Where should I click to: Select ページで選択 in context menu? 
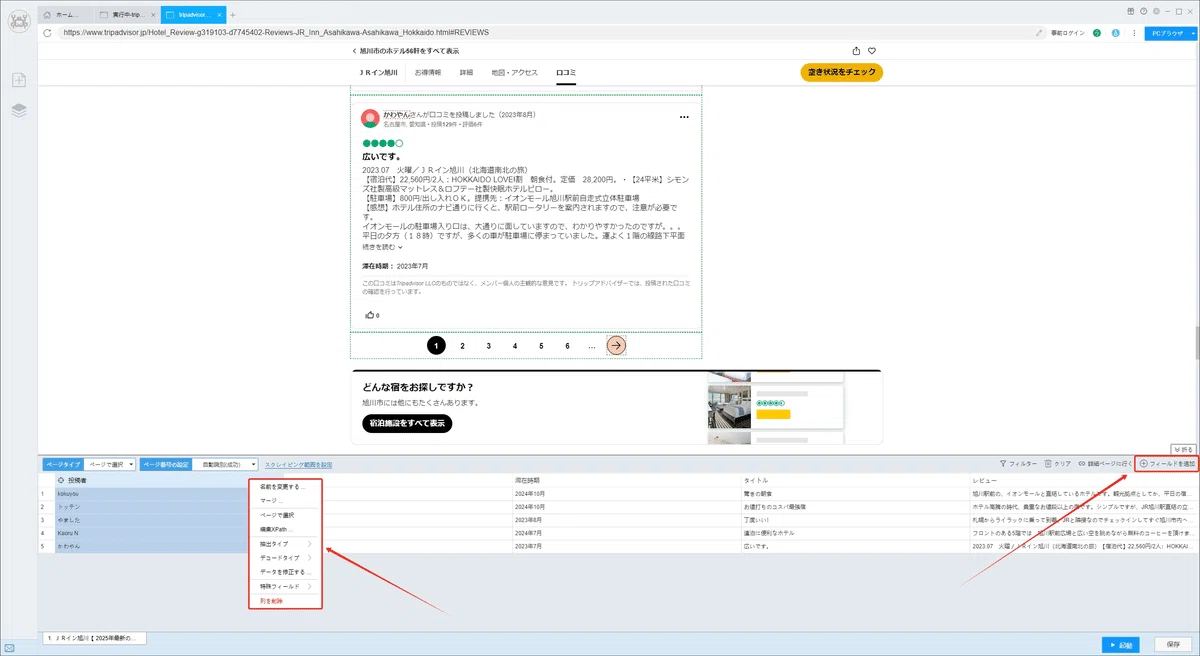point(285,514)
